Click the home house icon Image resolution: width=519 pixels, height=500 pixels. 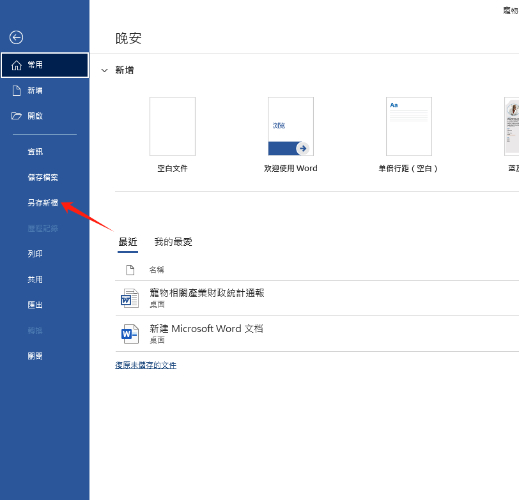coord(16,65)
